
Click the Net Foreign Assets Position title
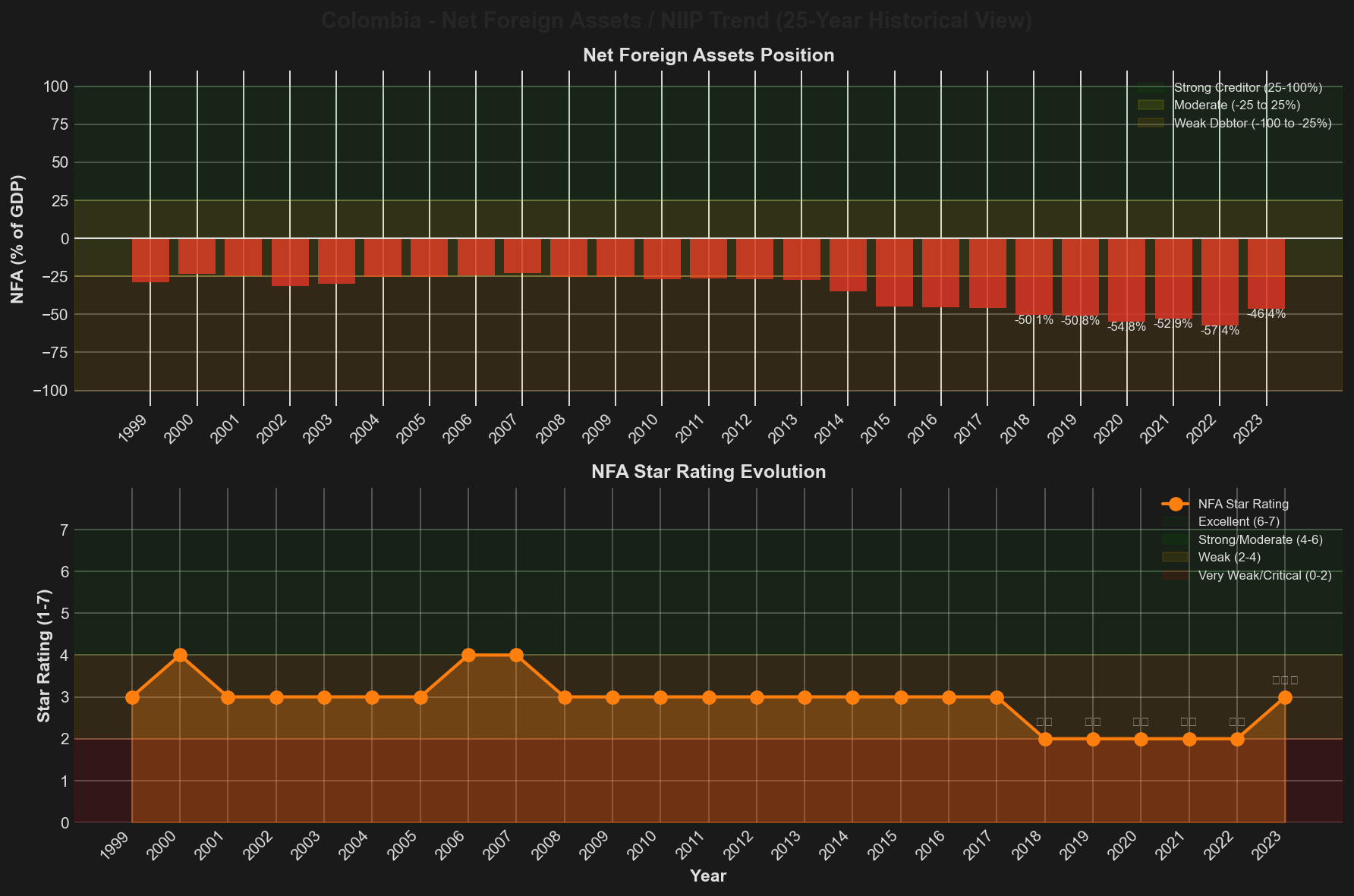click(708, 55)
